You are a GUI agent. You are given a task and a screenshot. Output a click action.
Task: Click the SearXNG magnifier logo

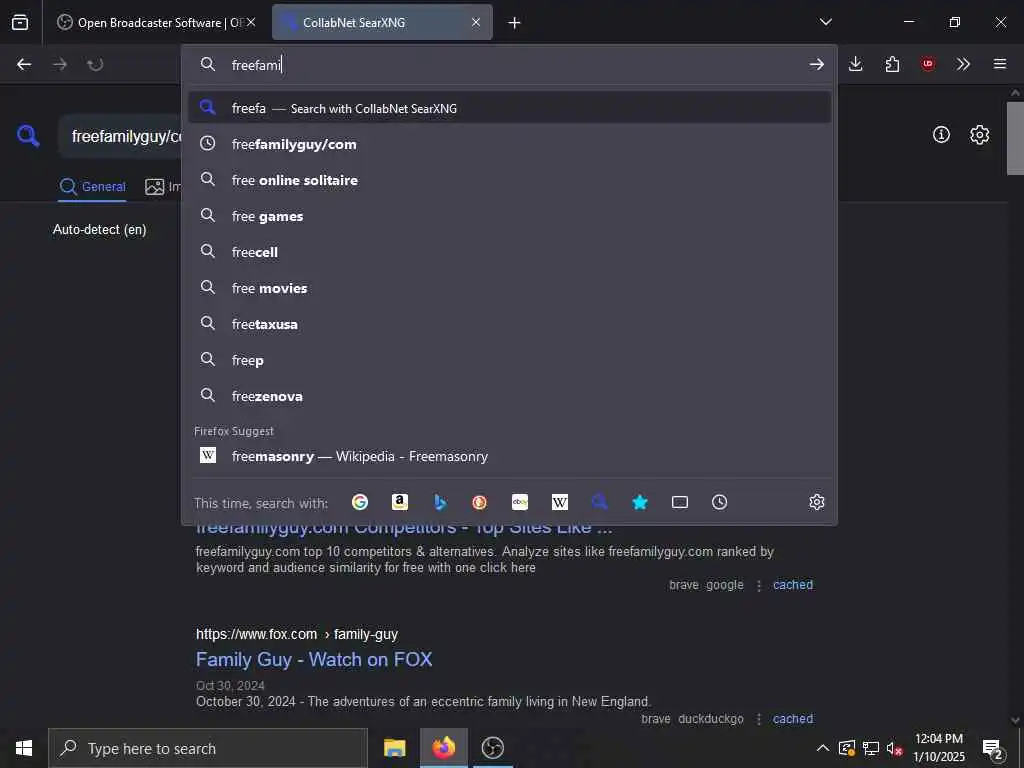click(28, 136)
